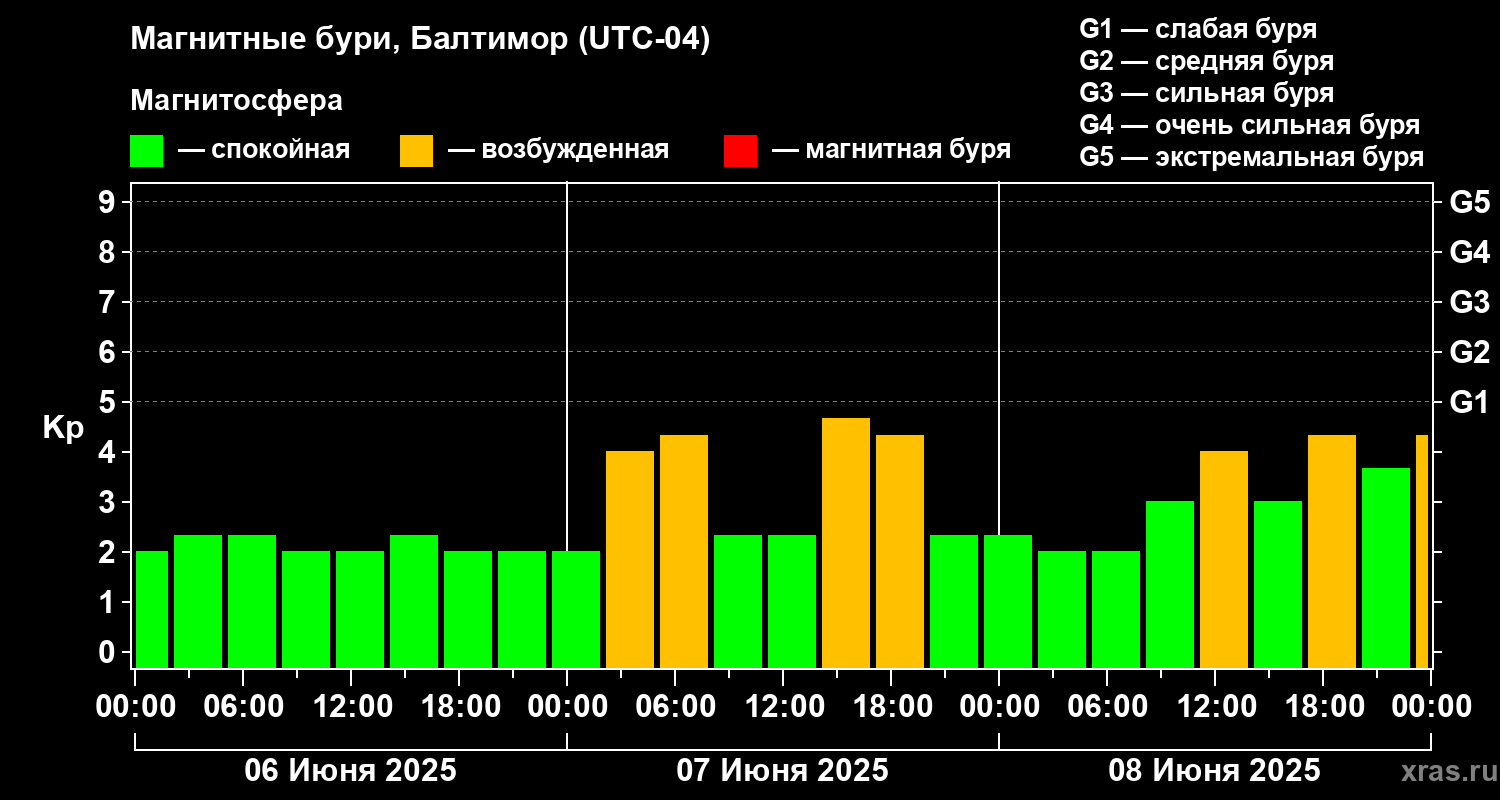Select orange bar above 18:00 on 08 Июня

1332,551
